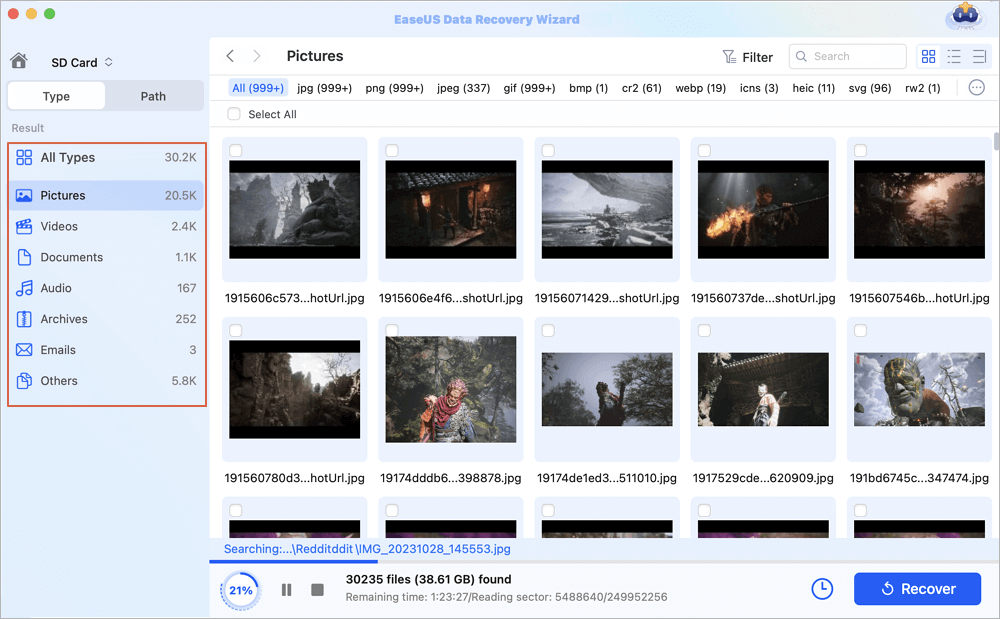This screenshot has width=1000, height=619.
Task: Filter by jpg (999+) format
Action: pos(325,88)
